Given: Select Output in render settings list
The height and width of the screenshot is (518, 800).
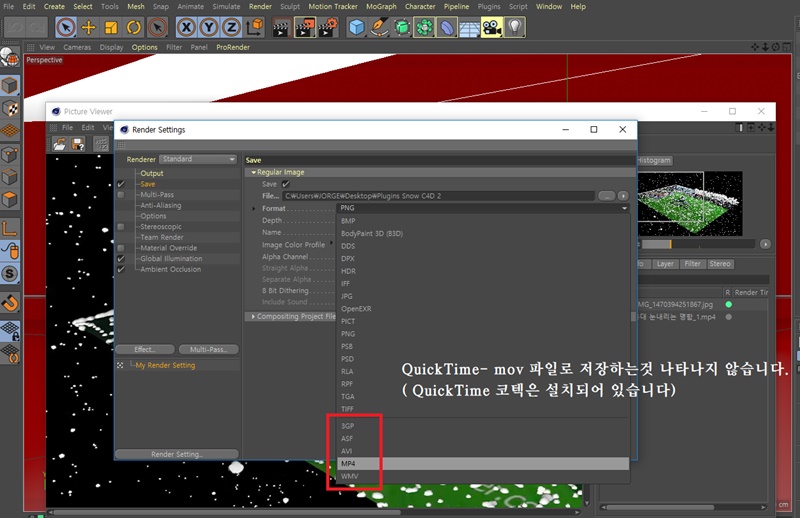Looking at the screenshot, I should tap(152, 174).
